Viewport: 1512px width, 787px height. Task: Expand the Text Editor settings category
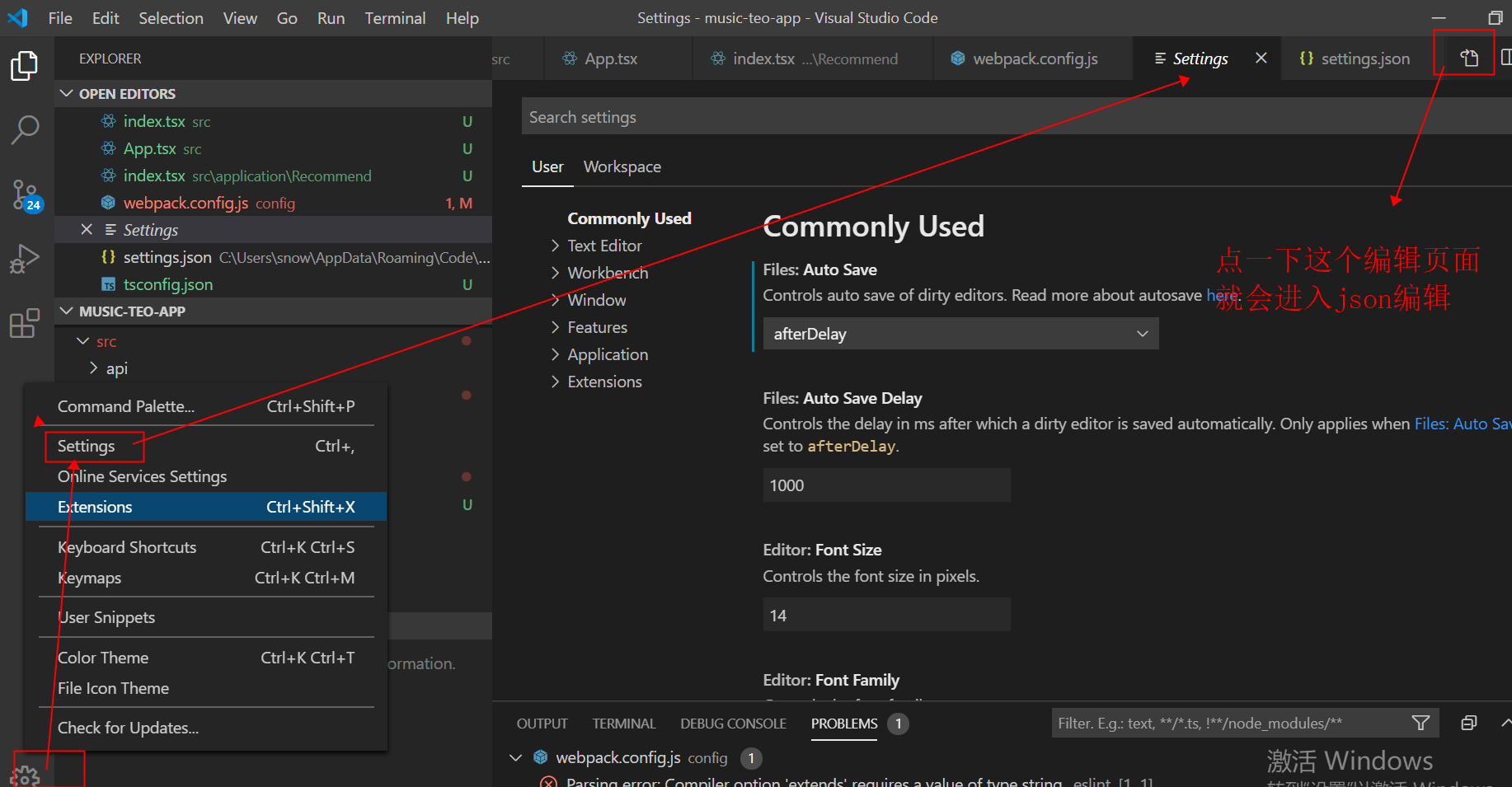(556, 246)
